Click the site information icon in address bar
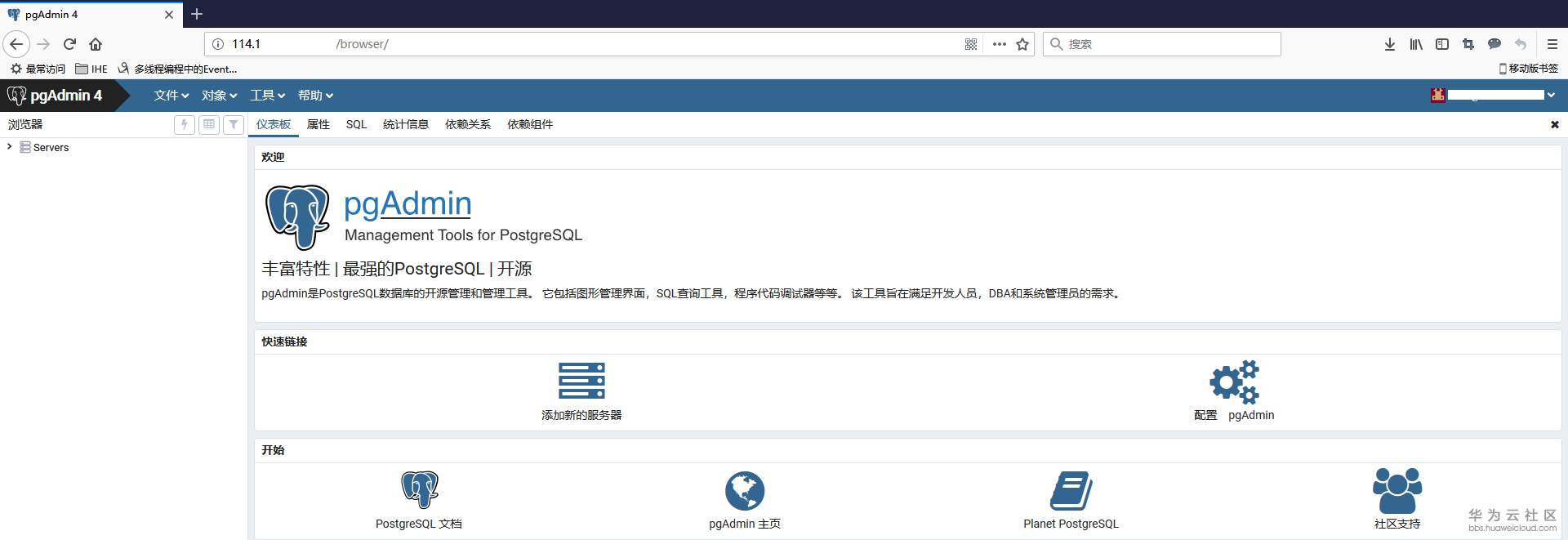 click(218, 44)
